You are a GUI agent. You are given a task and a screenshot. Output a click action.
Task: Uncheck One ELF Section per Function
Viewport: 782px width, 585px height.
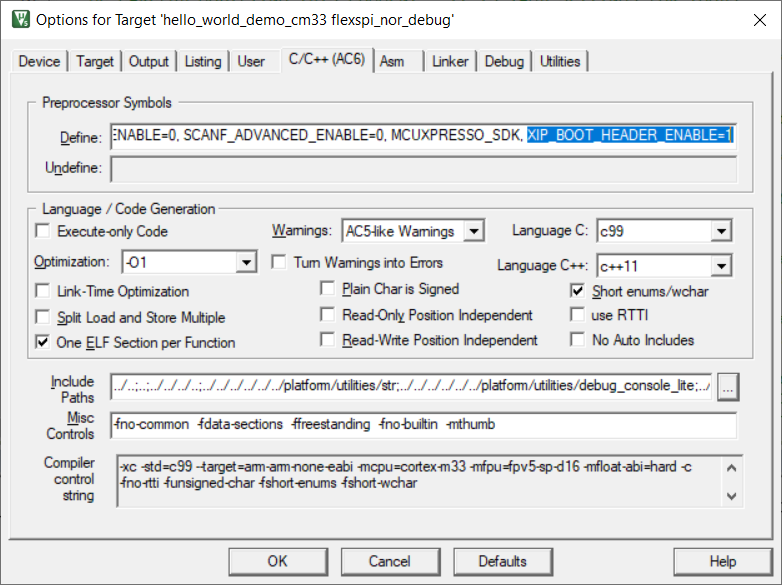coord(43,342)
